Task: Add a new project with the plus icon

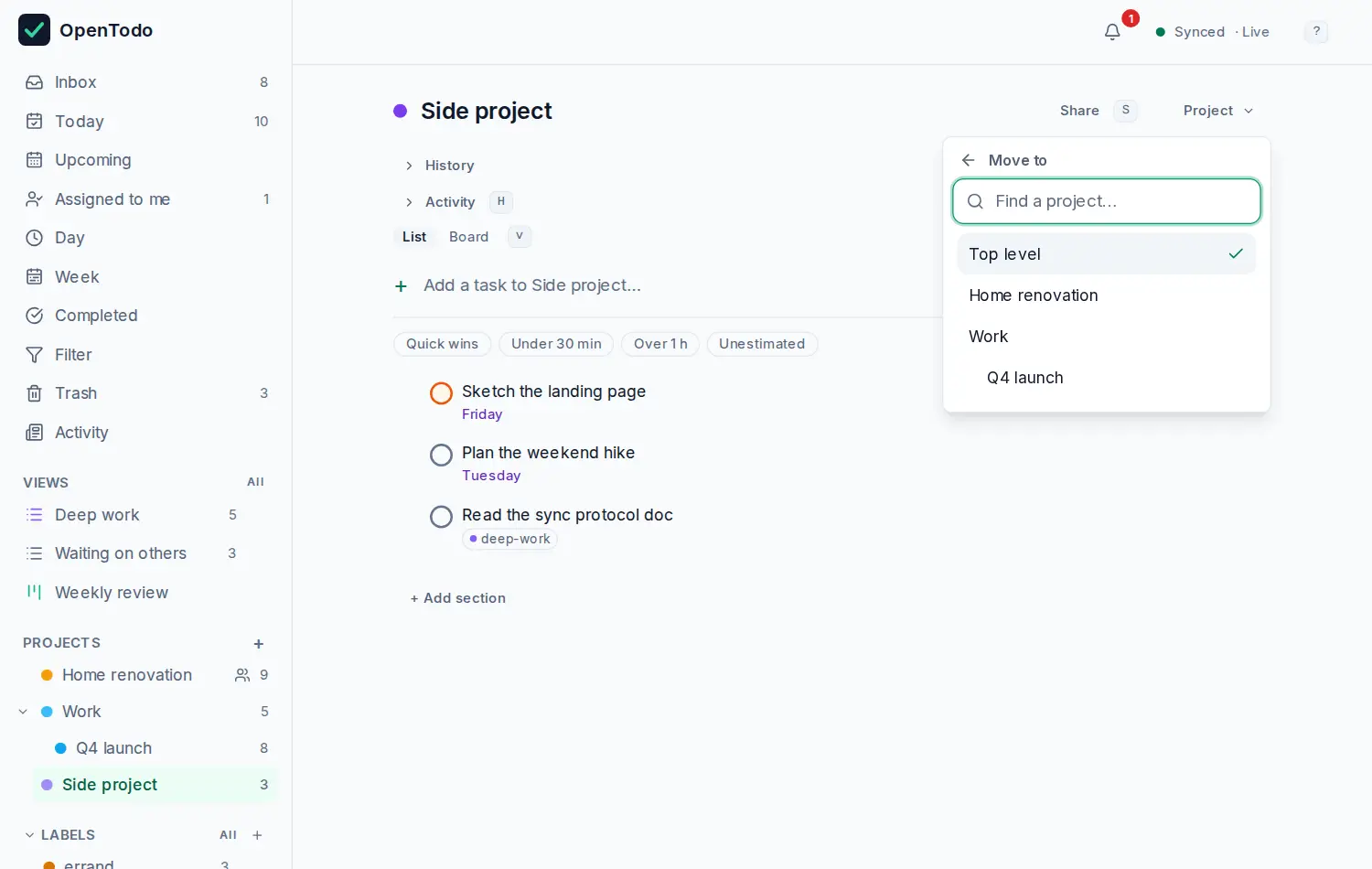Action: [259, 644]
